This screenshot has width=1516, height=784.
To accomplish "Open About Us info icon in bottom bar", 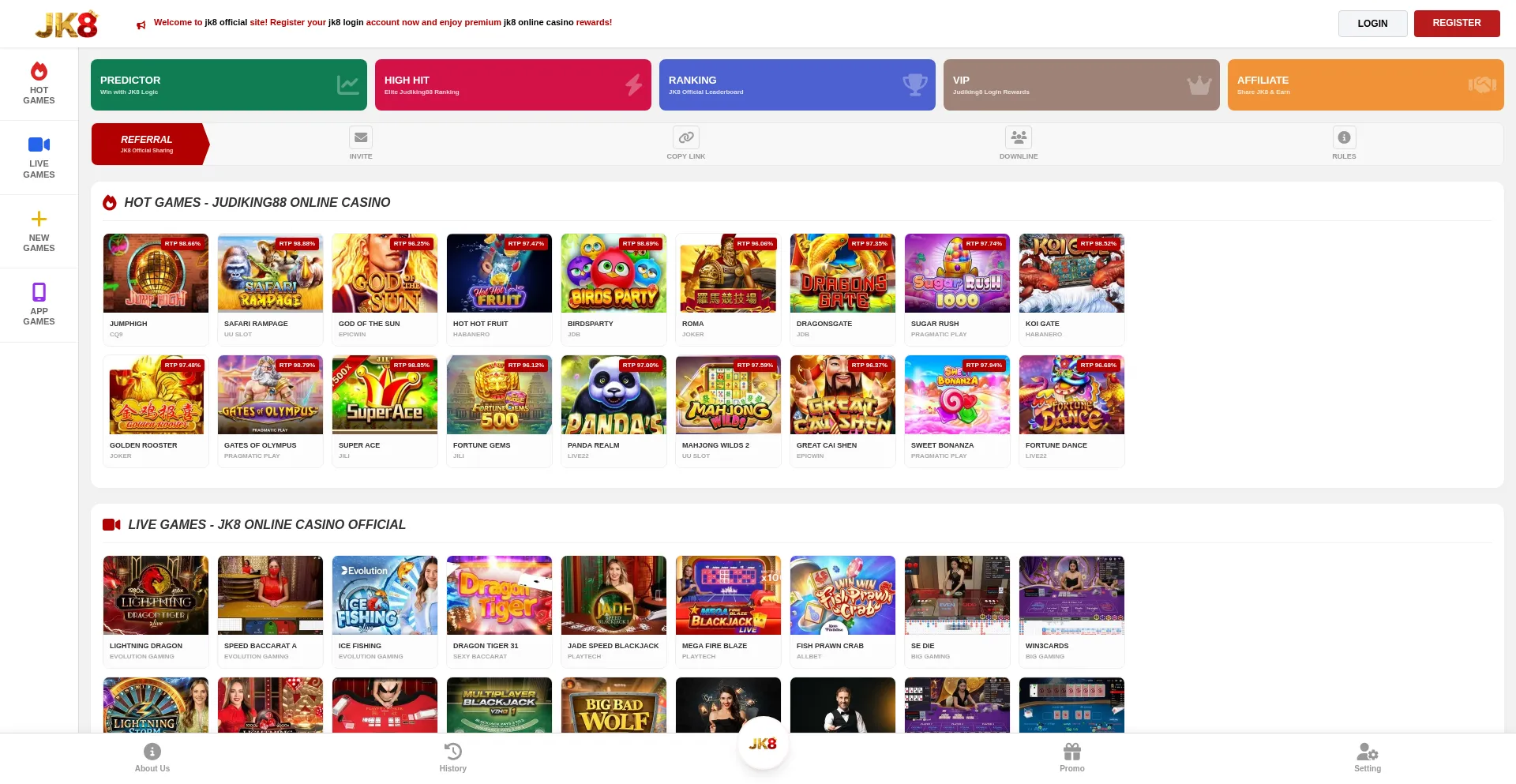I will 152,752.
